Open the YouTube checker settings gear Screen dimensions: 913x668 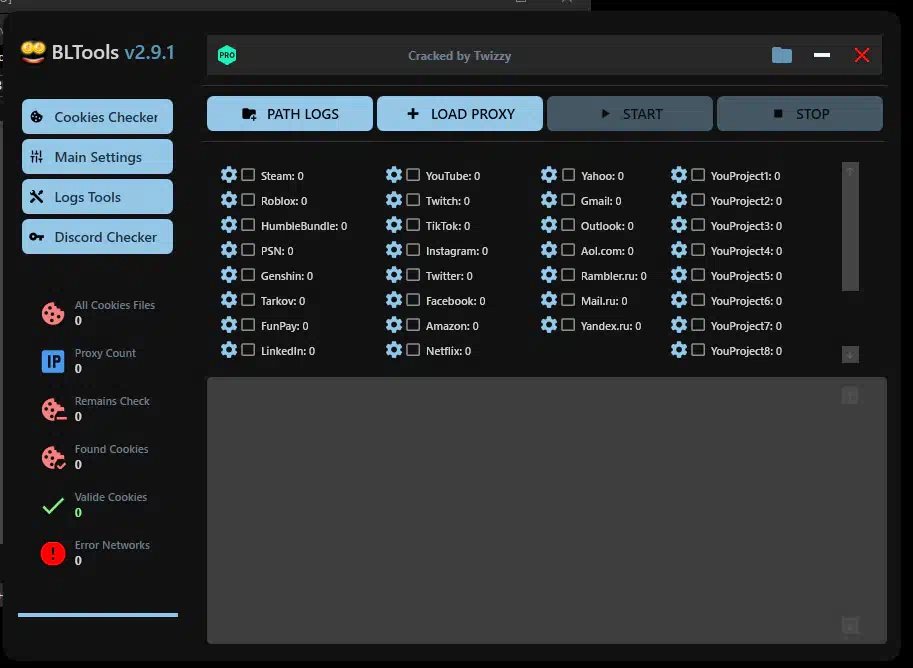394,174
